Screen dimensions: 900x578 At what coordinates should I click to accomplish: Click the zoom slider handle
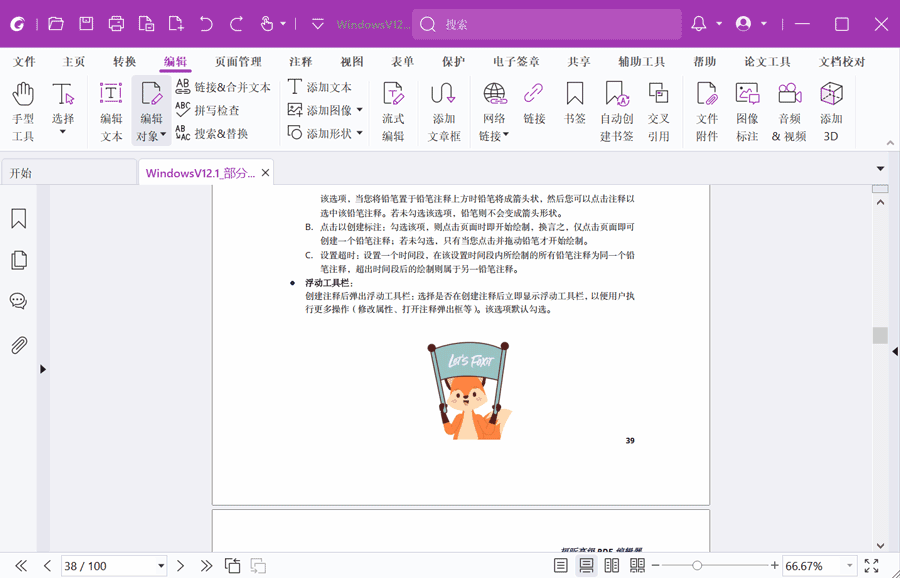click(x=697, y=566)
